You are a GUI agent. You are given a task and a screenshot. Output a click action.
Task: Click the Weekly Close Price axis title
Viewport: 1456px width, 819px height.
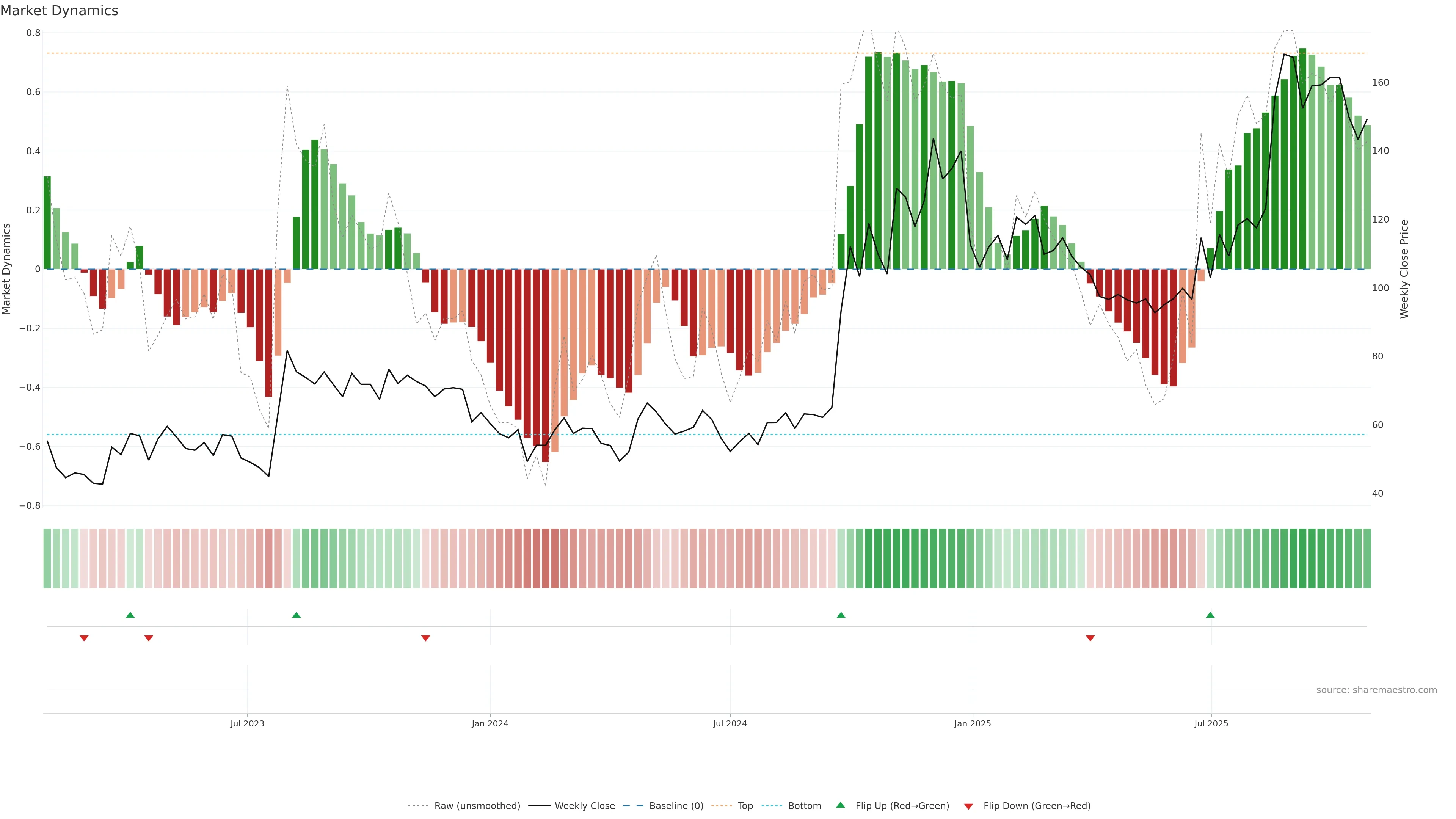point(1404,269)
